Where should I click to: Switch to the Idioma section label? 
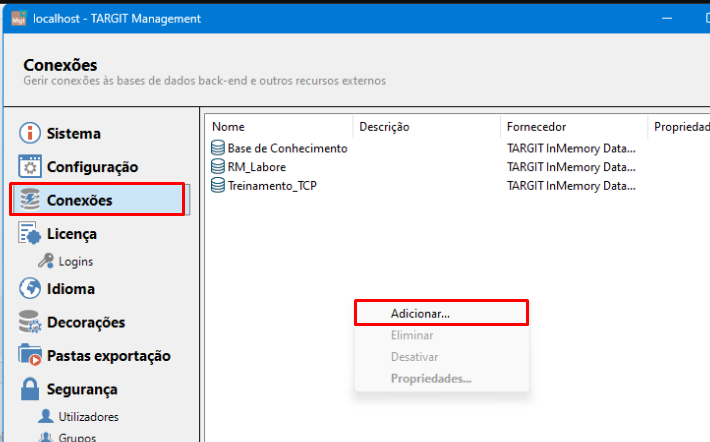click(71, 289)
